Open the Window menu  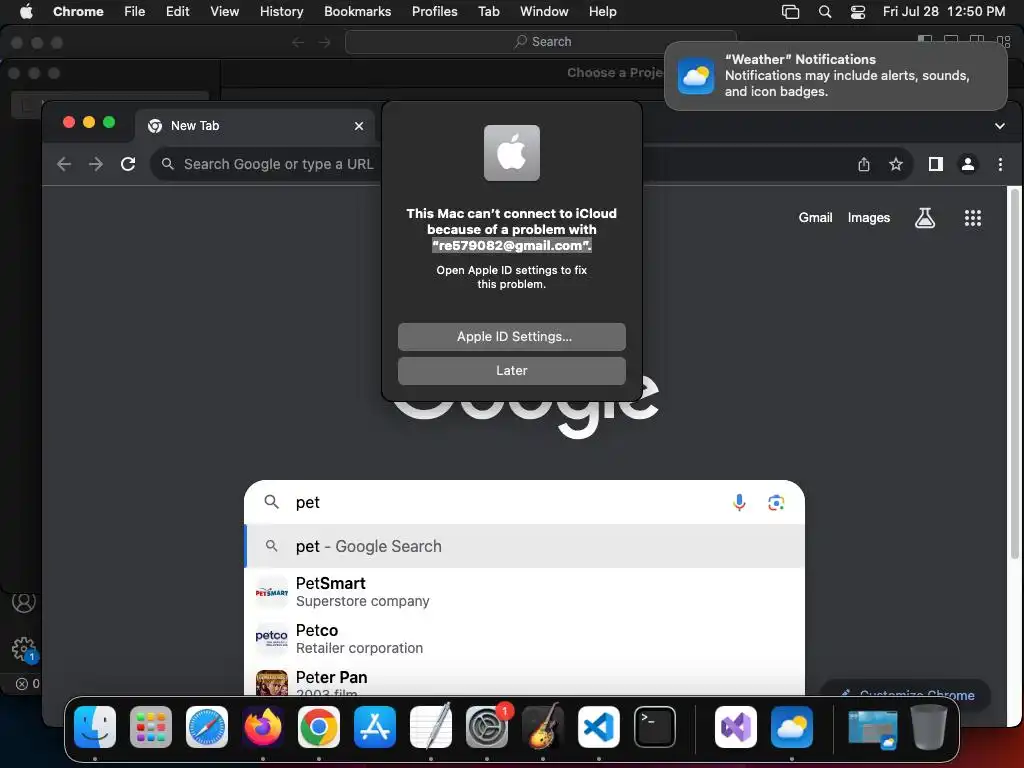point(544,12)
